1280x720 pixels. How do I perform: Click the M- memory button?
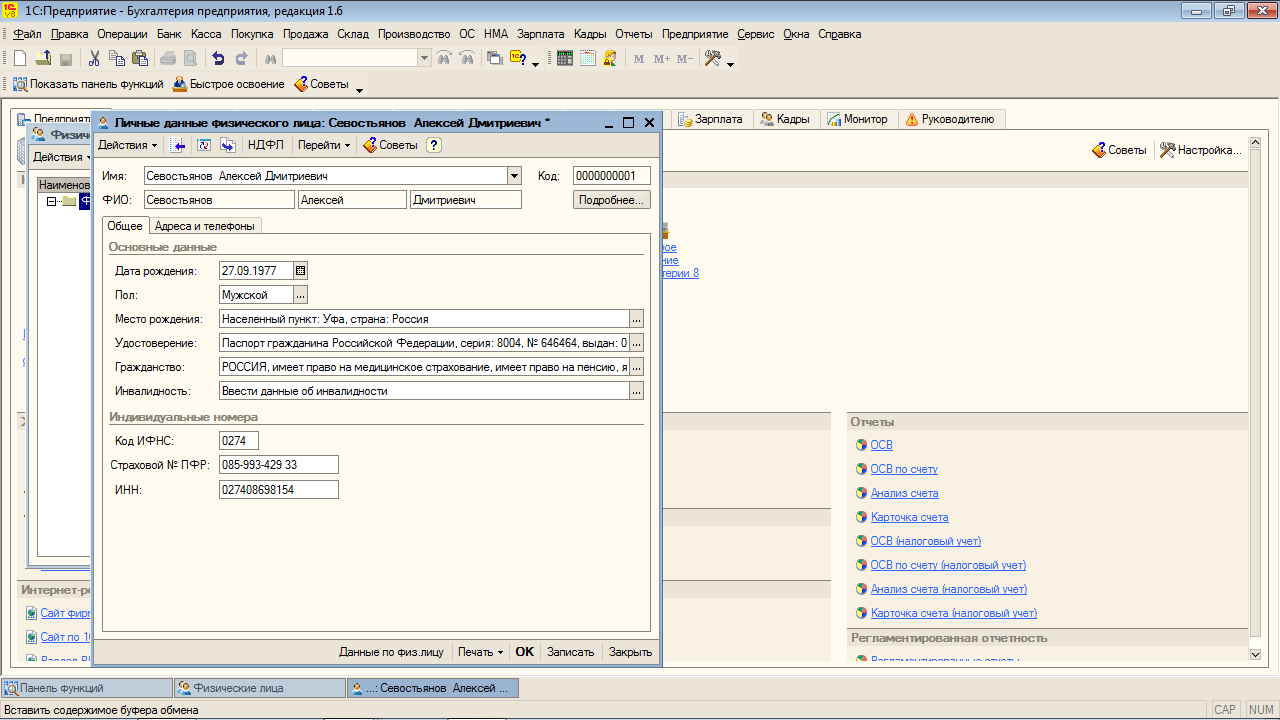click(x=685, y=58)
